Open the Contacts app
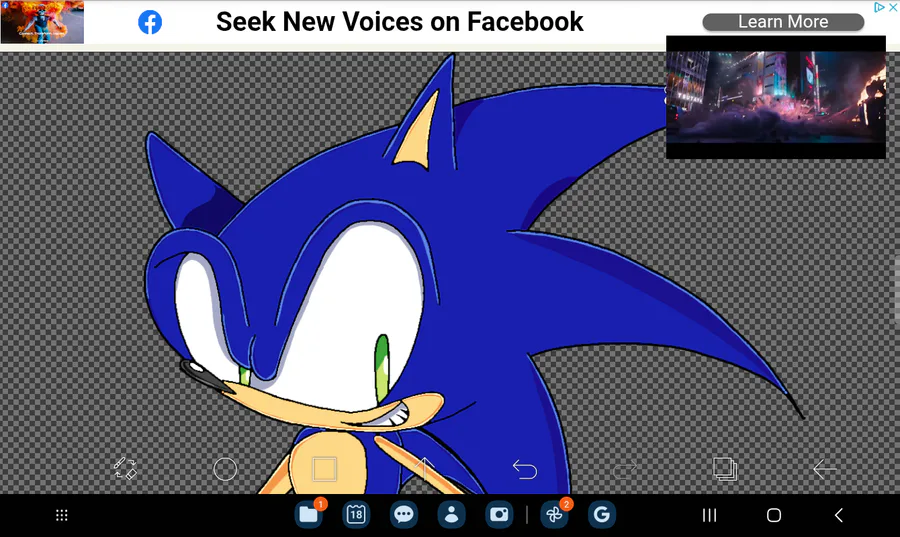 [451, 515]
